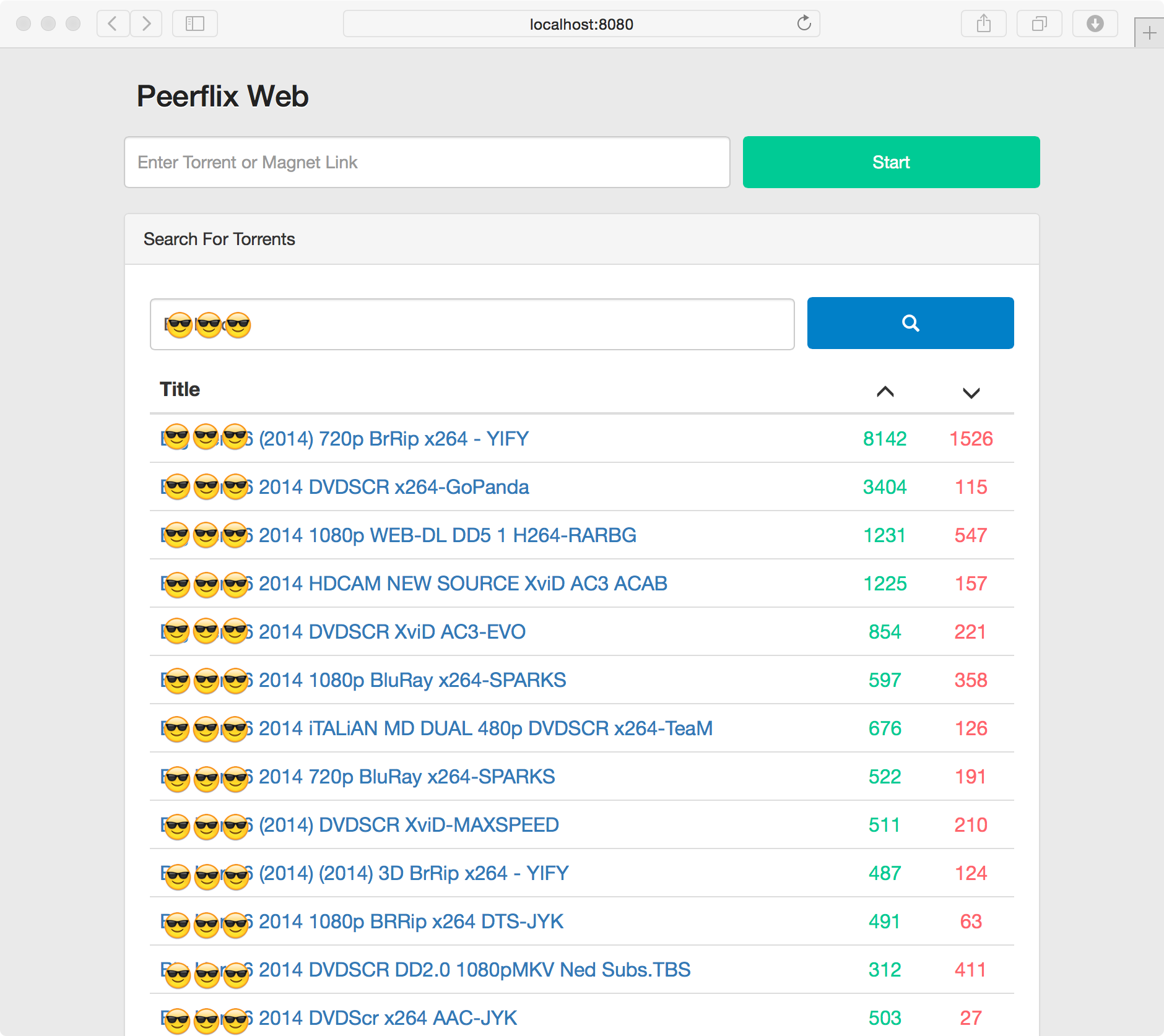Click the blue magnifier search button
The width and height of the screenshot is (1164, 1036).
(x=911, y=323)
